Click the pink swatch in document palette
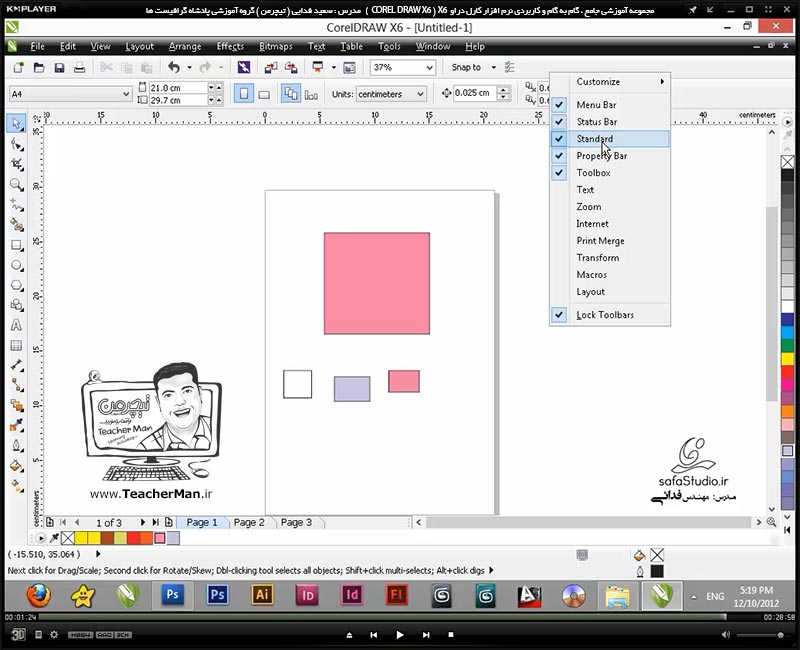The width and height of the screenshot is (800, 650). click(160, 538)
